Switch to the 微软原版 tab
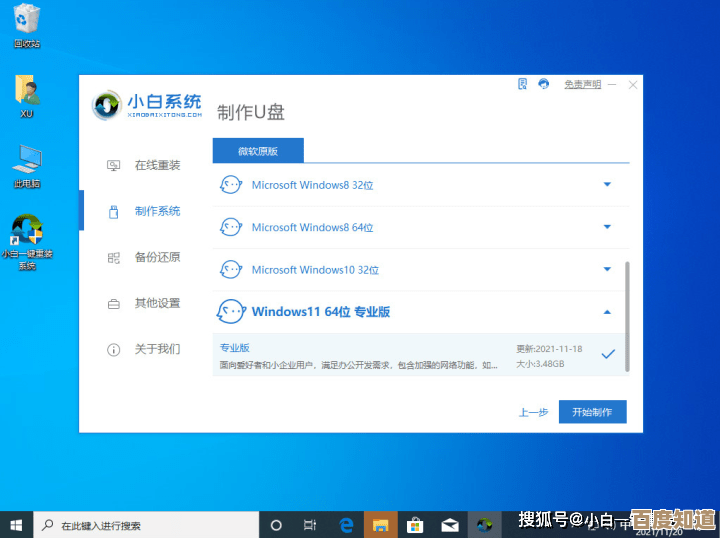The height and width of the screenshot is (538, 720). pyautogui.click(x=258, y=151)
